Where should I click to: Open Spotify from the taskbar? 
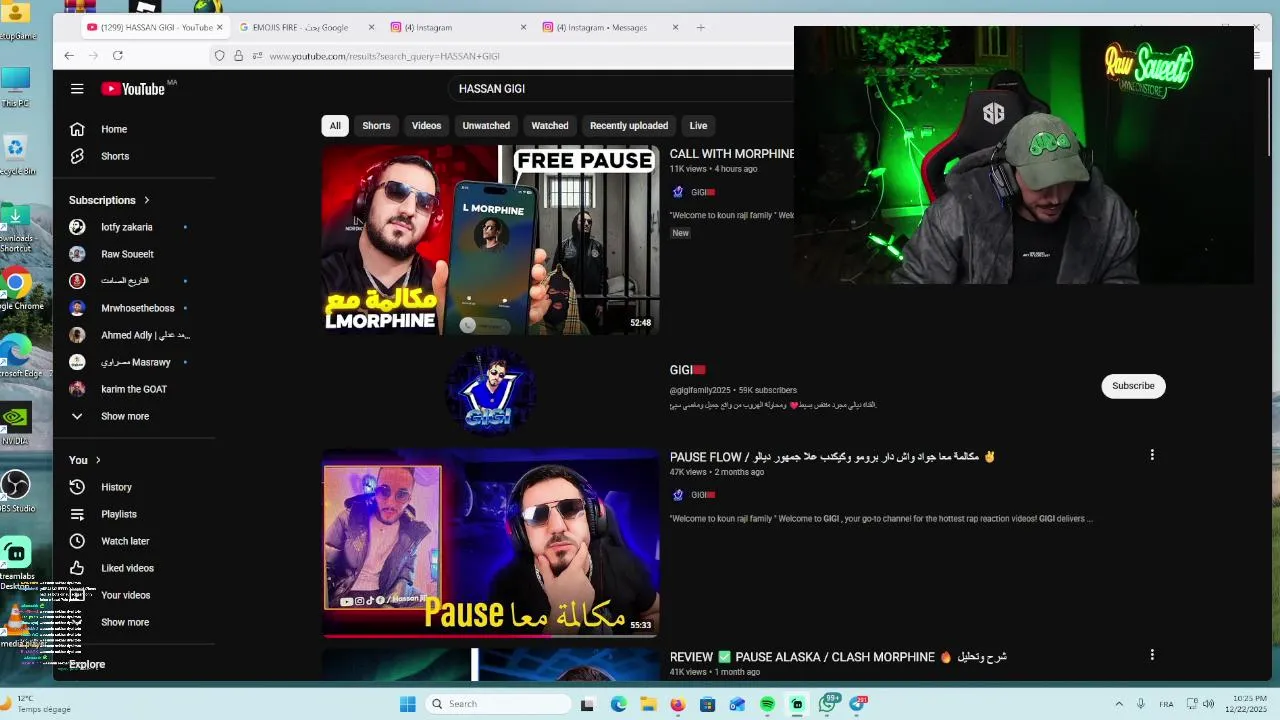(x=767, y=704)
